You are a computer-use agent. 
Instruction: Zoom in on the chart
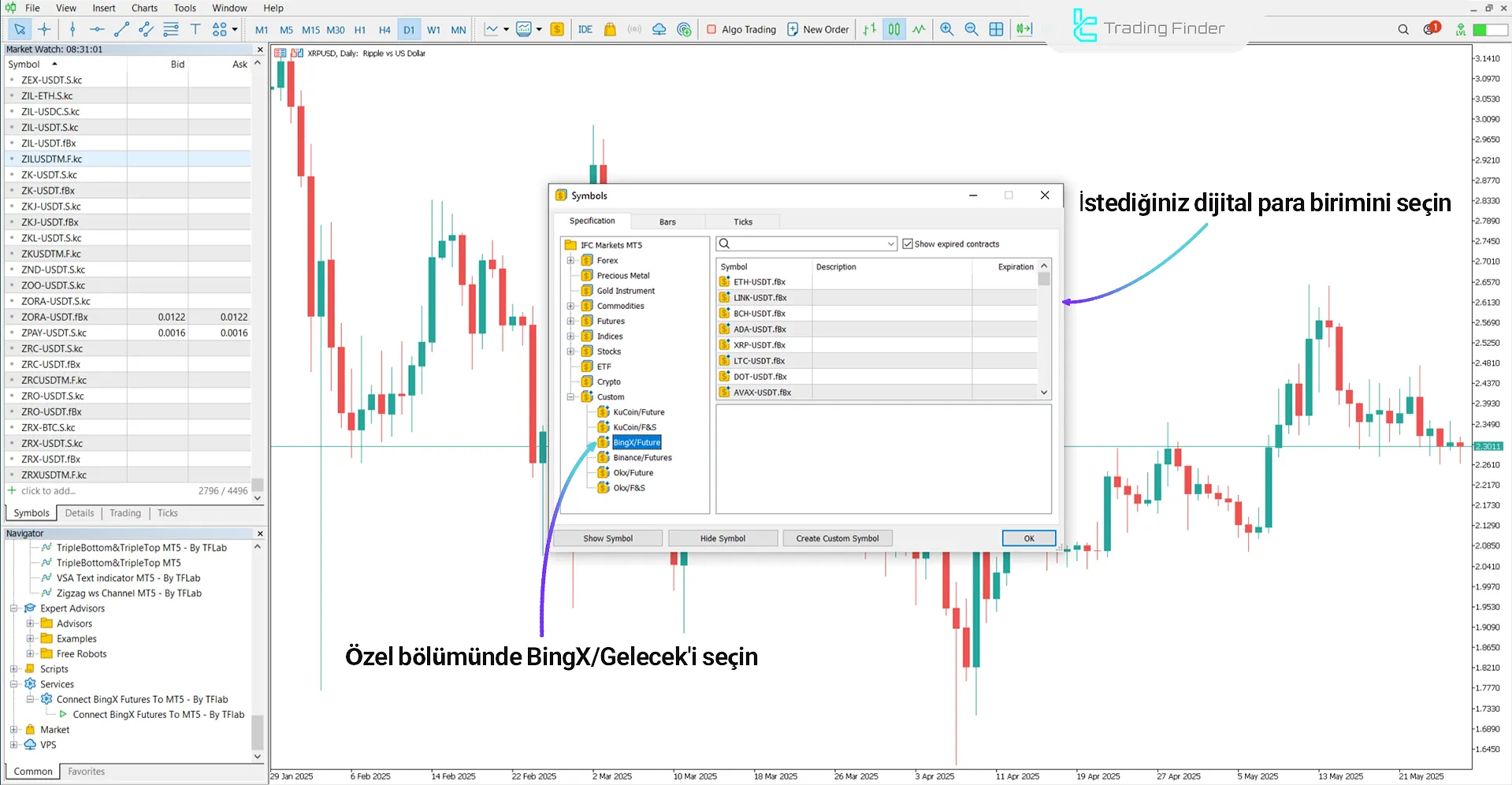(x=946, y=29)
